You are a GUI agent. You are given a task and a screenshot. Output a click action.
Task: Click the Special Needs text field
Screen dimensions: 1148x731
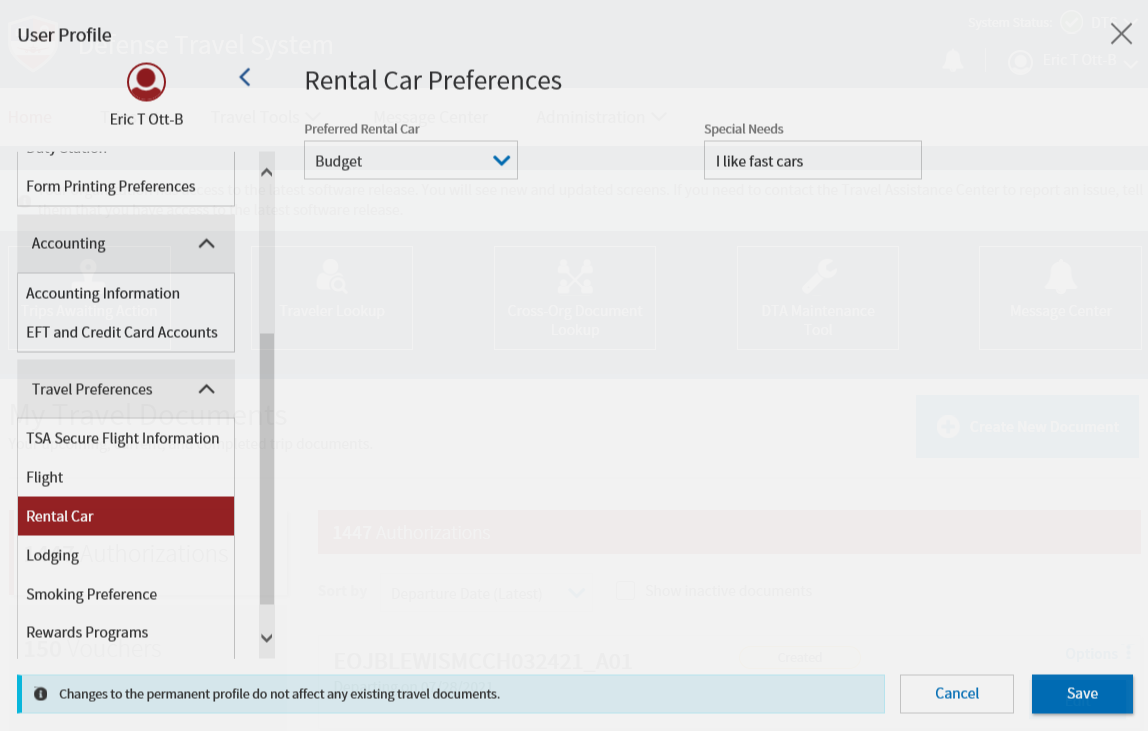pyautogui.click(x=812, y=161)
